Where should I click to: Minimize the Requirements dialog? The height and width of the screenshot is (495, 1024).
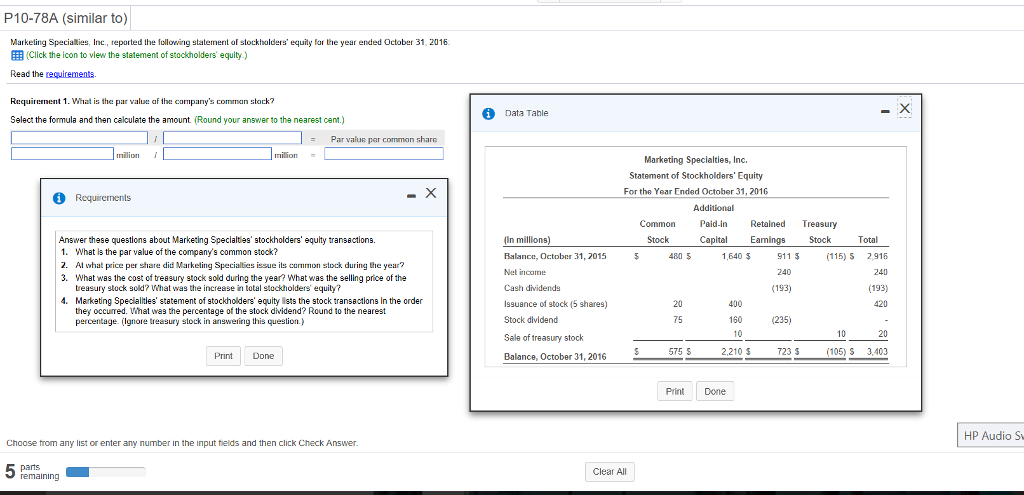[410, 196]
